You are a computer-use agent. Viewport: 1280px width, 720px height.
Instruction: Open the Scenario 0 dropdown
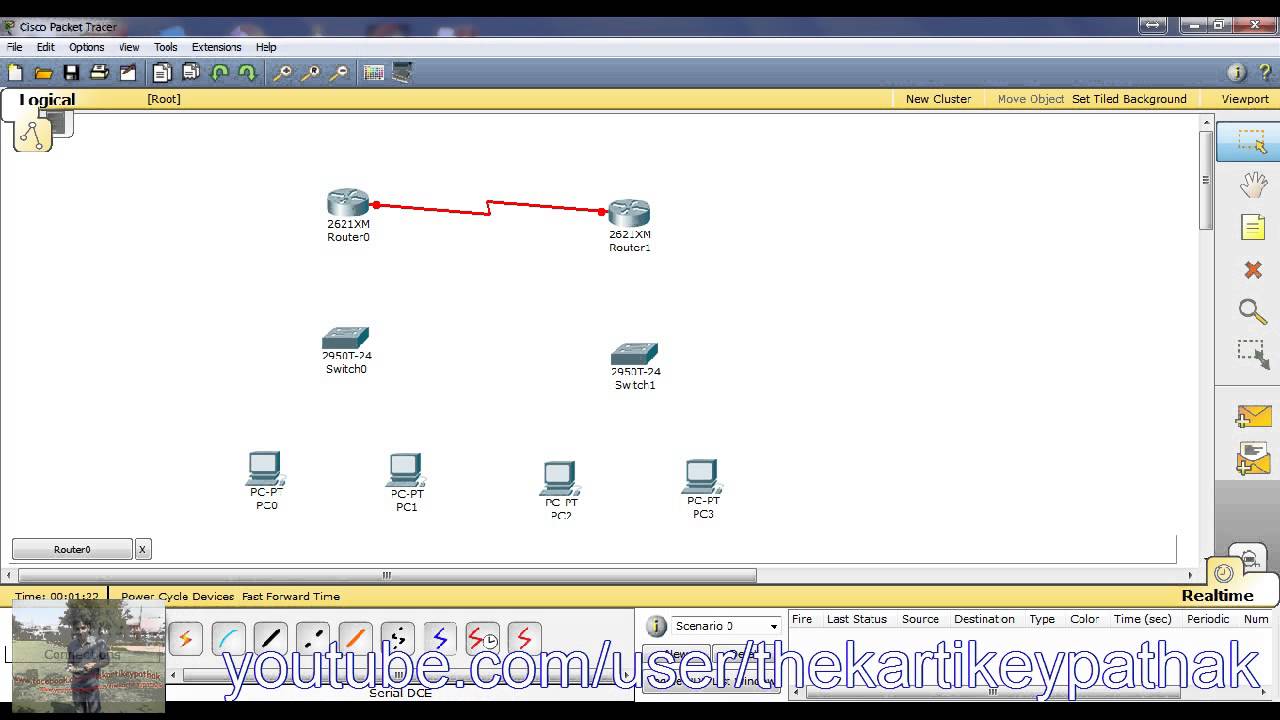click(x=726, y=626)
